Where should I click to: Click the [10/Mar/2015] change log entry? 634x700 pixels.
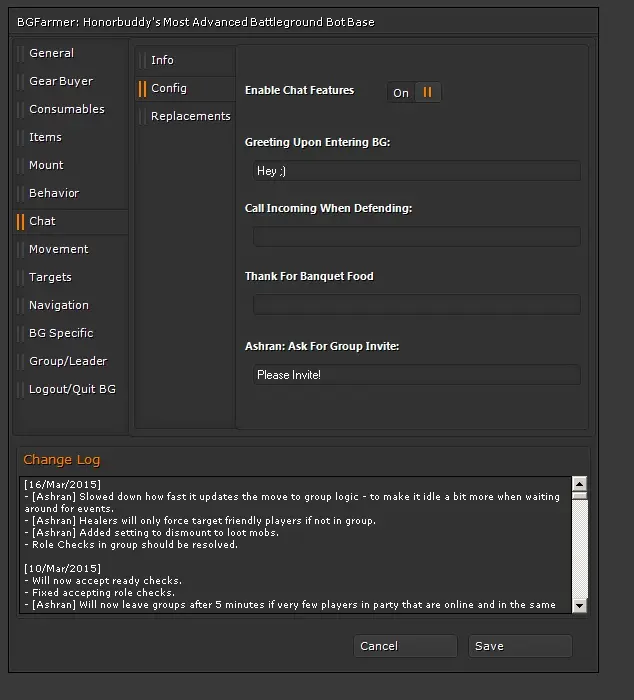63,568
